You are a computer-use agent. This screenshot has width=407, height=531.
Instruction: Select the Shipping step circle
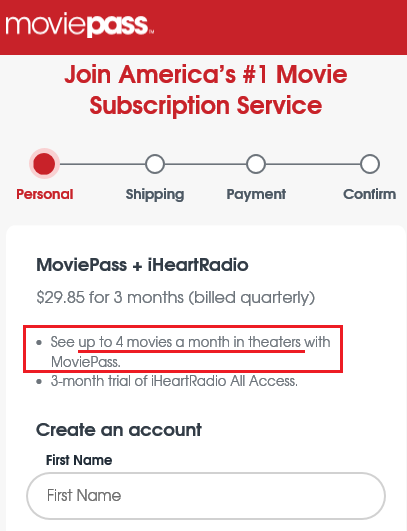click(x=155, y=164)
